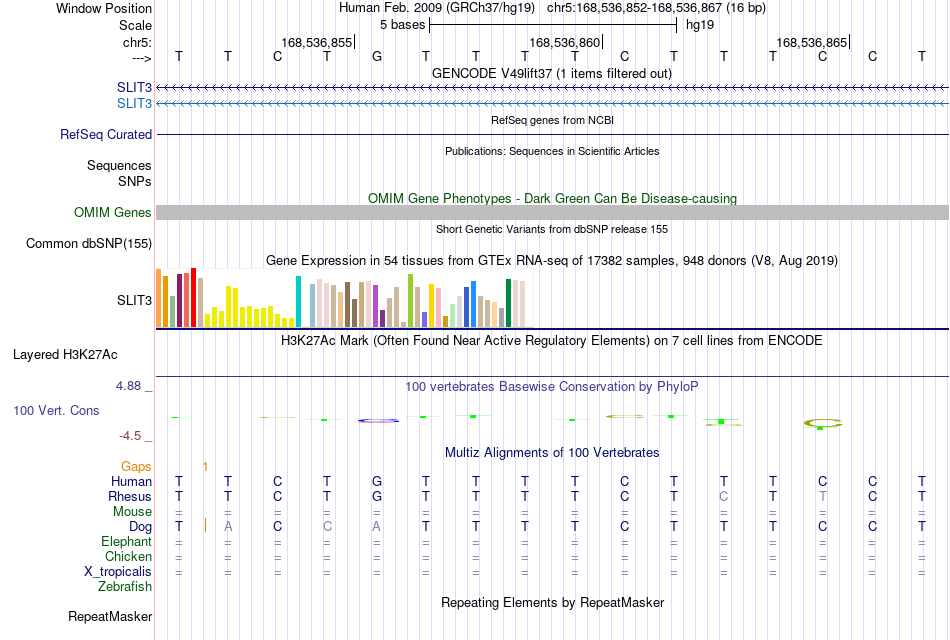Click the orange Gaps count 1
The height and width of the screenshot is (640, 950).
point(205,467)
